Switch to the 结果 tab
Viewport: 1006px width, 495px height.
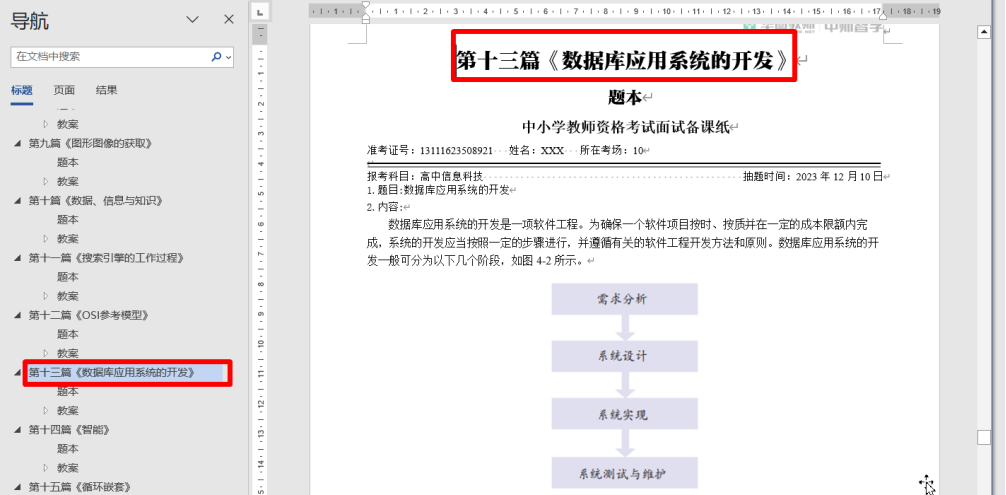coord(106,90)
